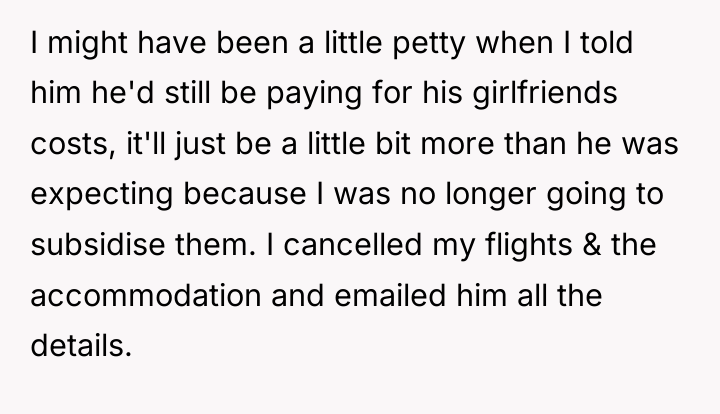Select the word "emailed"
This screenshot has width=720, height=414.
(x=390, y=295)
